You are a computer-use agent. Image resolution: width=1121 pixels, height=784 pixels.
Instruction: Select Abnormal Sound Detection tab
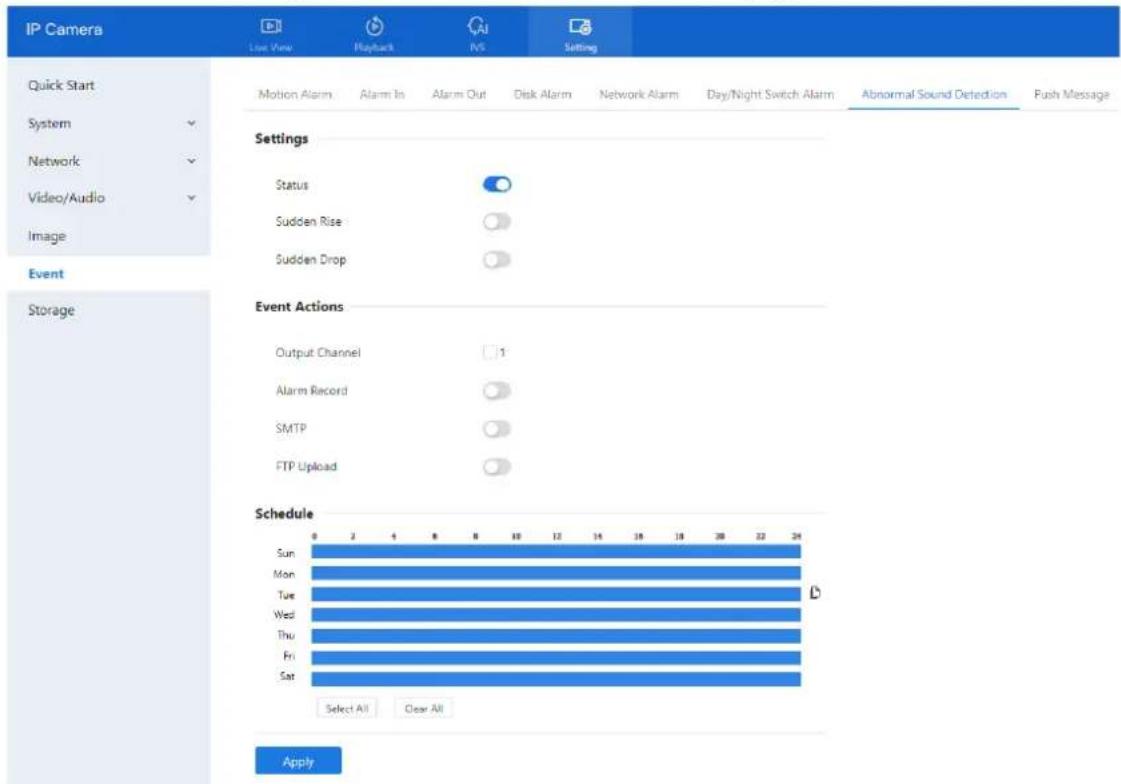pos(934,94)
